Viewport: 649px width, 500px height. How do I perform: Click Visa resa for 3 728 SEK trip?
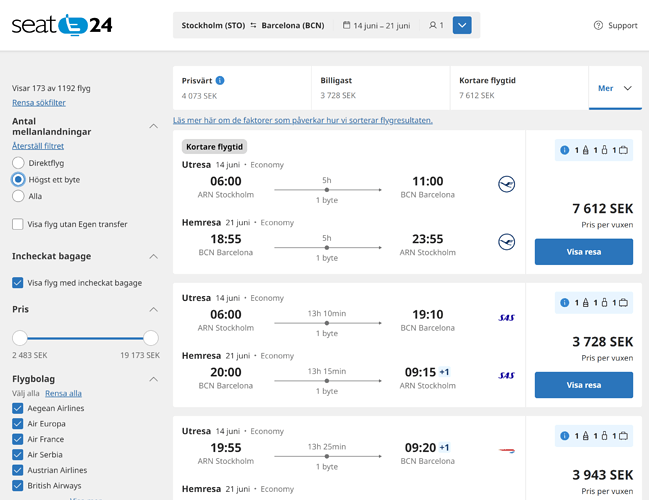584,385
